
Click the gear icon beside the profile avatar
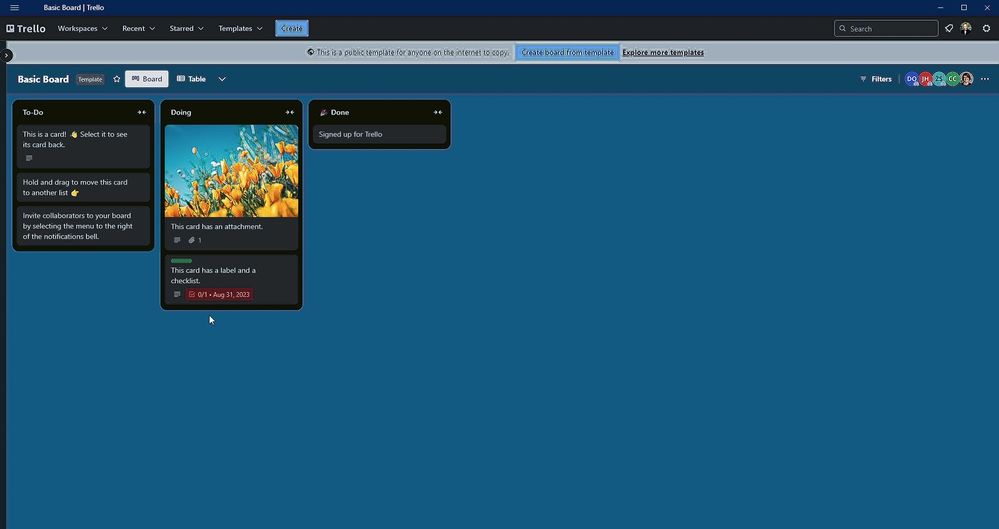986,29
